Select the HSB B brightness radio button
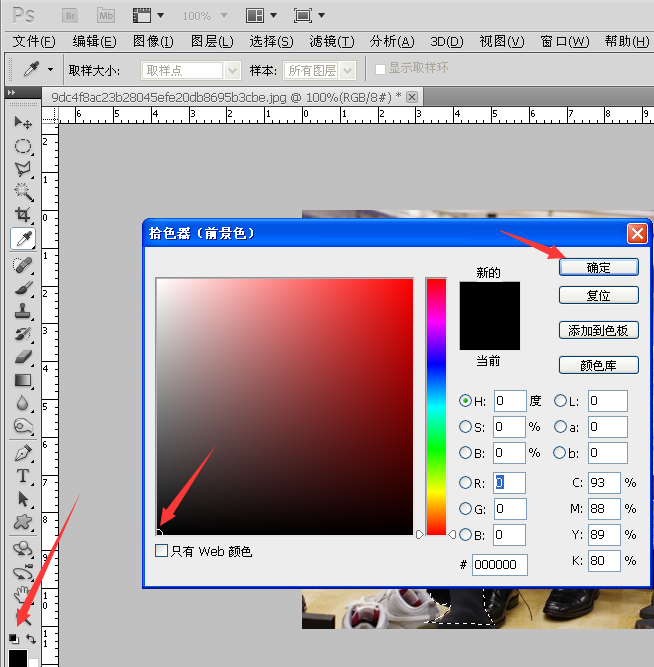This screenshot has height=667, width=654. click(x=465, y=453)
